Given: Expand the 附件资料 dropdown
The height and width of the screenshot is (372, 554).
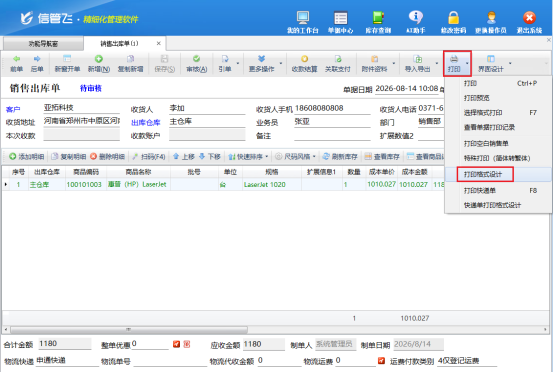Looking at the screenshot, I should tap(394, 64).
